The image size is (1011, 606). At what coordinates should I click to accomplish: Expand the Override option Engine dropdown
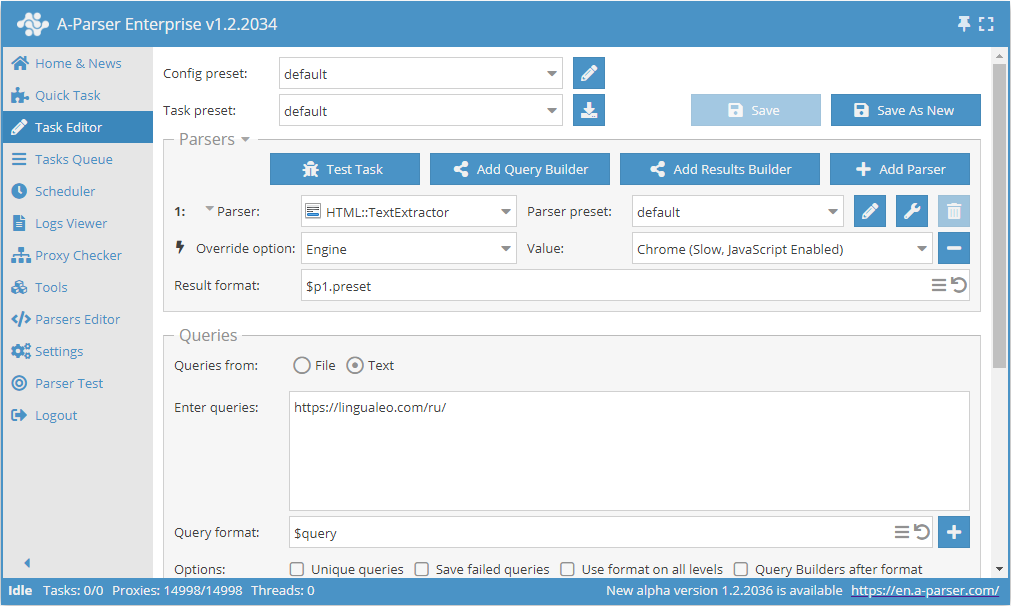[408, 249]
